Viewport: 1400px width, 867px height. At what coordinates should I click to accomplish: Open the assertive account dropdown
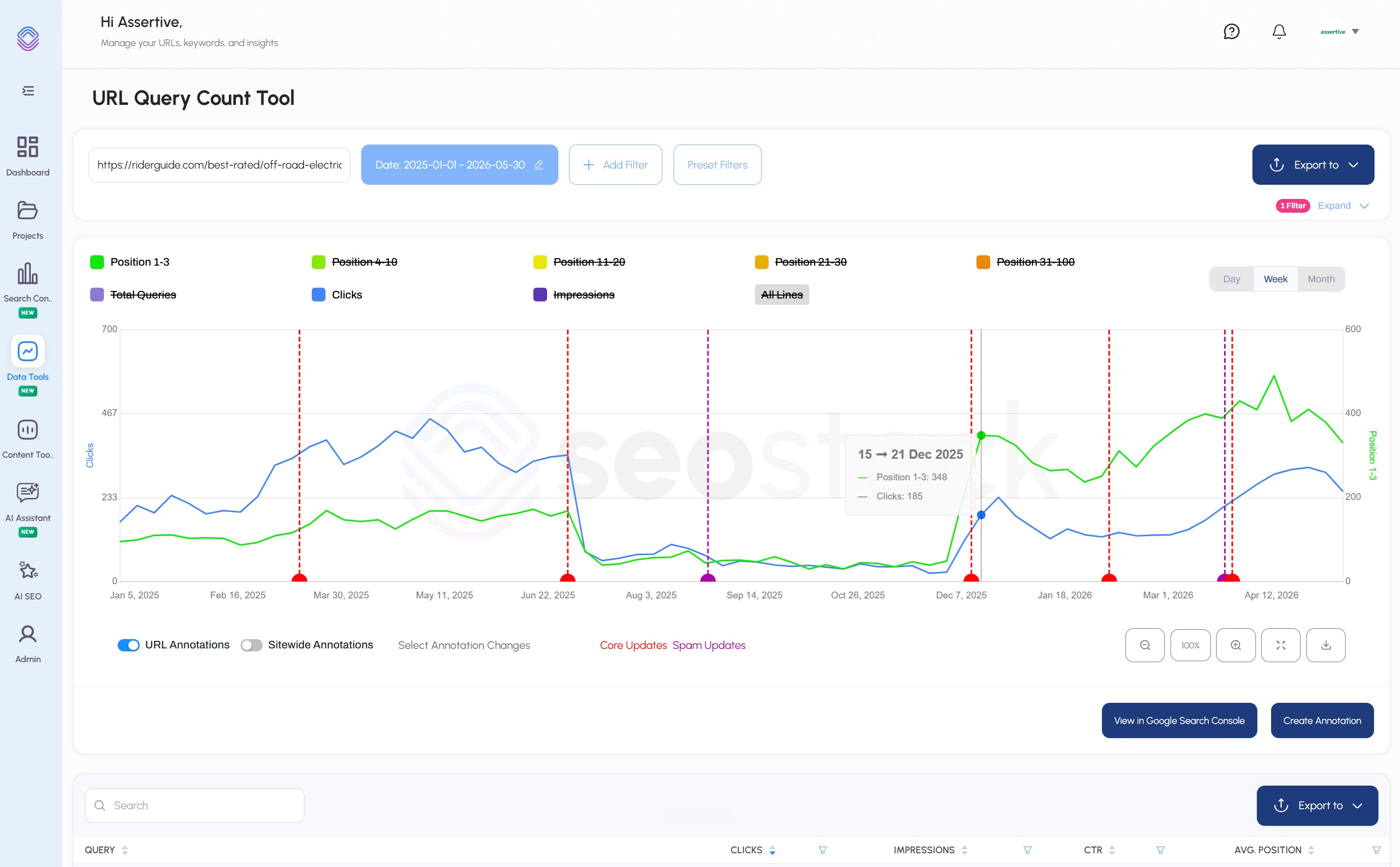click(x=1339, y=31)
